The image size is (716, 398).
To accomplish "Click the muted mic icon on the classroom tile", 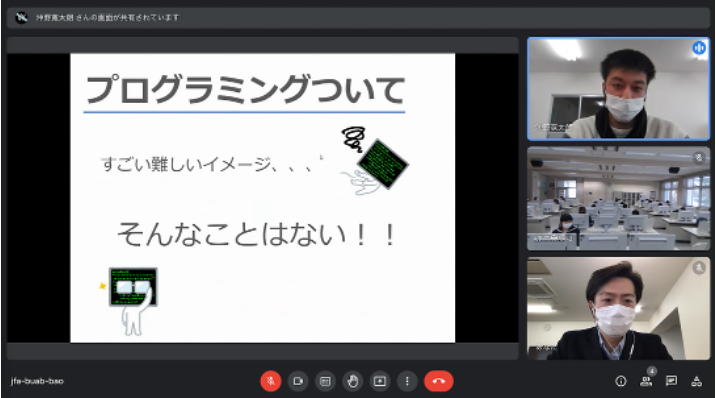I will [x=699, y=158].
